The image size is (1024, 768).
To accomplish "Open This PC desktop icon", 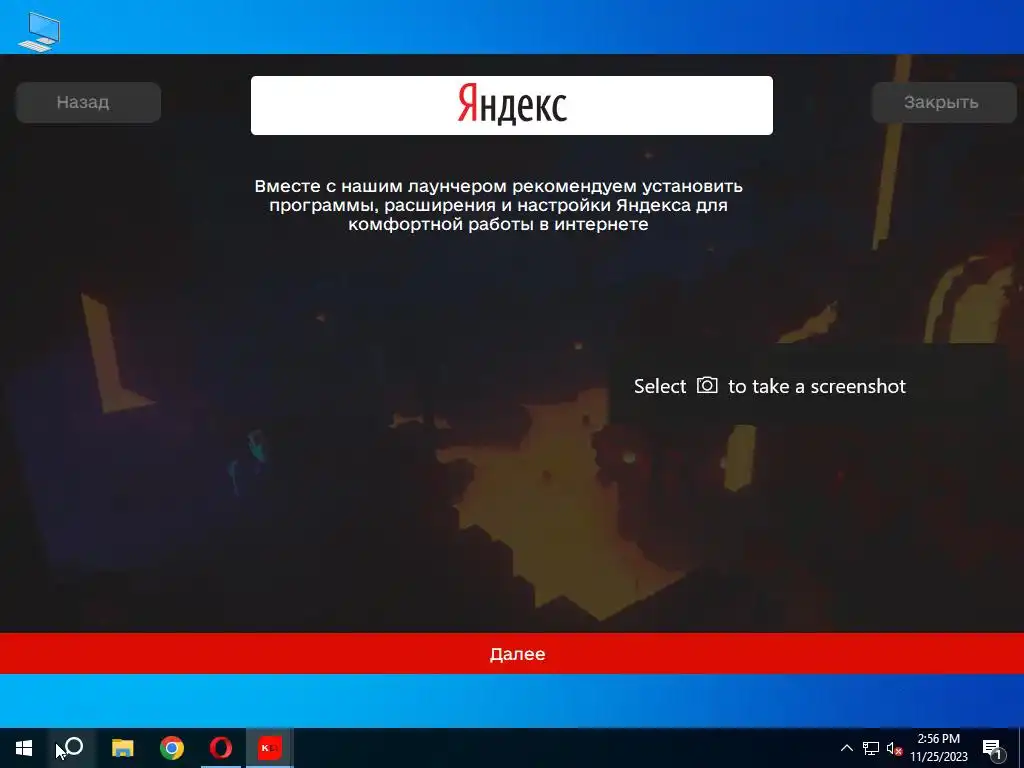I will pyautogui.click(x=40, y=31).
